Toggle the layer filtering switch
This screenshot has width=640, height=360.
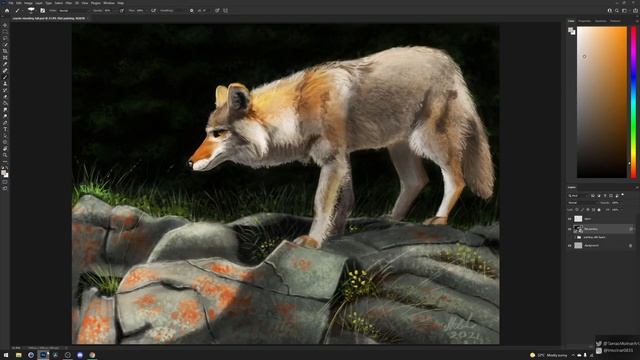pyautogui.click(x=623, y=196)
